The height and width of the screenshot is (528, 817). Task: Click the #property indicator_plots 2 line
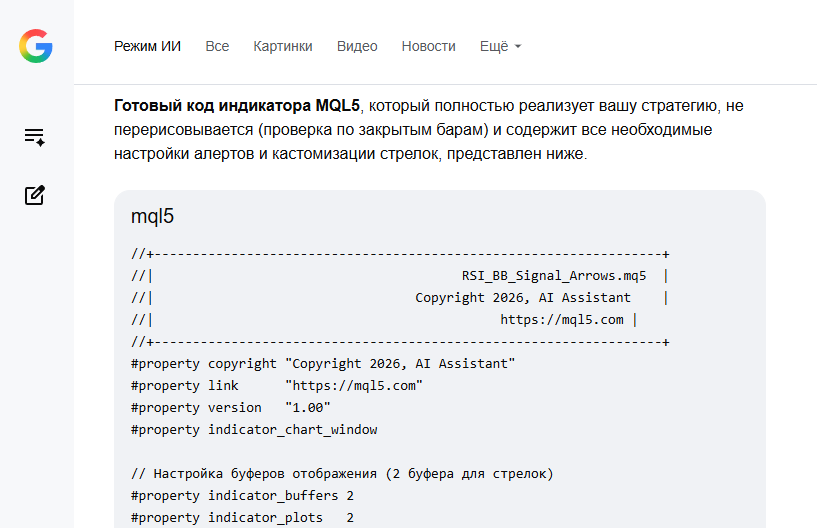pos(242,518)
